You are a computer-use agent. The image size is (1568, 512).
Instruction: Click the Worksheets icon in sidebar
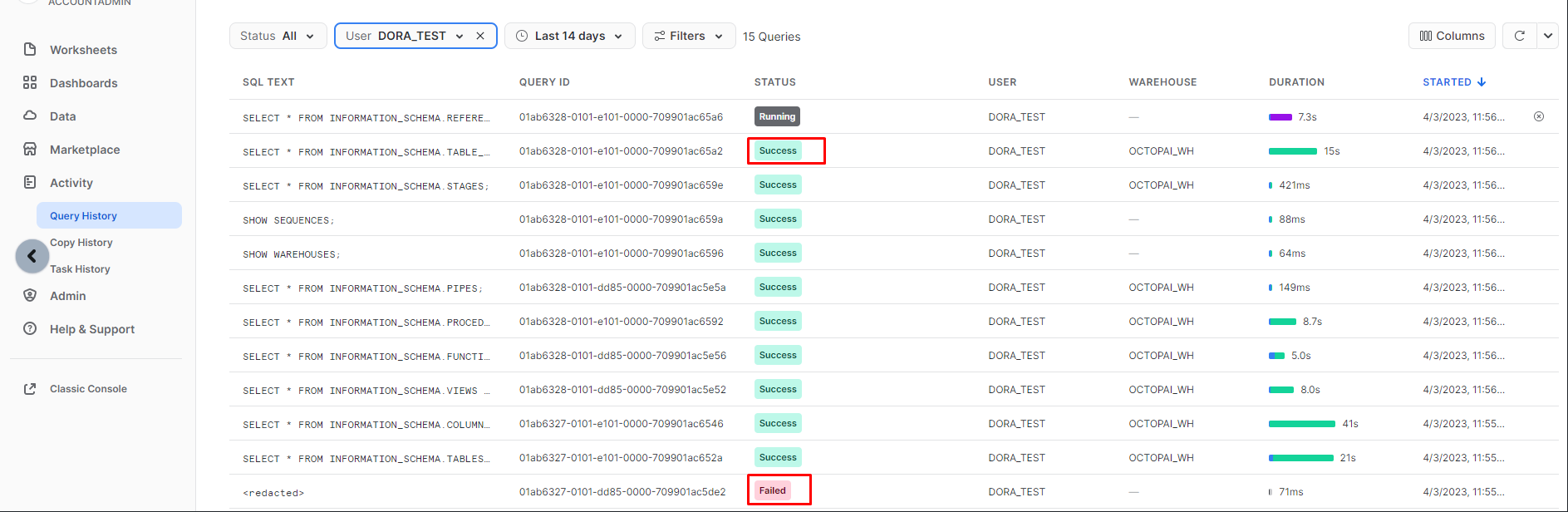[30, 50]
